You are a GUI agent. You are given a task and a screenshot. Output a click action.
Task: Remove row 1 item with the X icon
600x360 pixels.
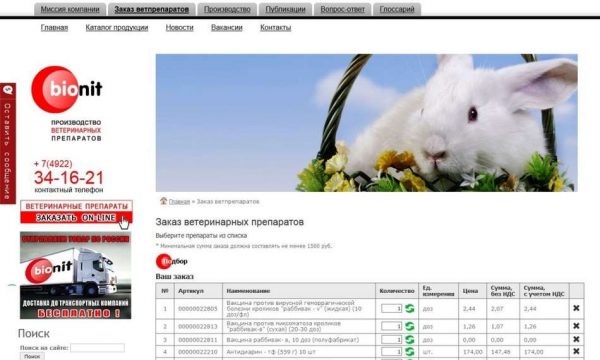pyautogui.click(x=576, y=308)
